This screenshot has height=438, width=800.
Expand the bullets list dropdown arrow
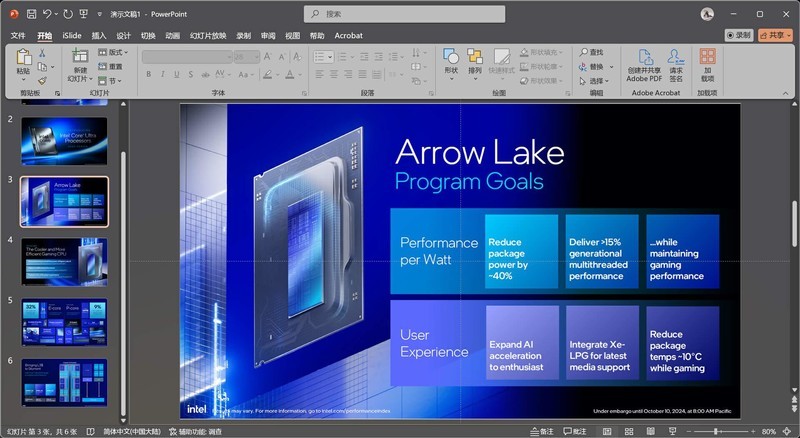(331, 57)
